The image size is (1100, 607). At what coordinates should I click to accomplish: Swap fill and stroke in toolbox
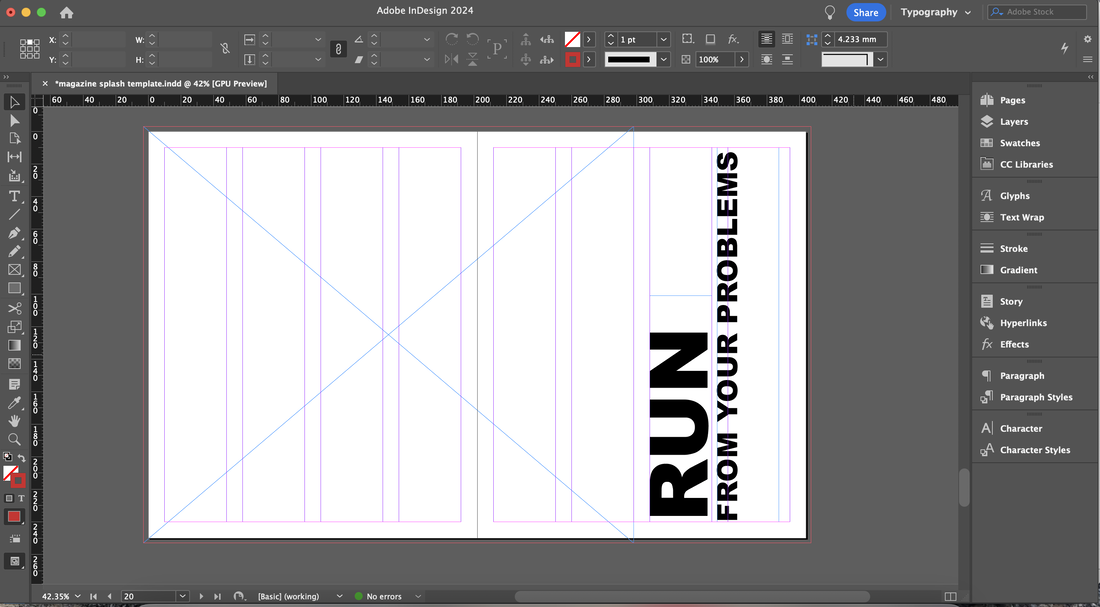pos(21,458)
